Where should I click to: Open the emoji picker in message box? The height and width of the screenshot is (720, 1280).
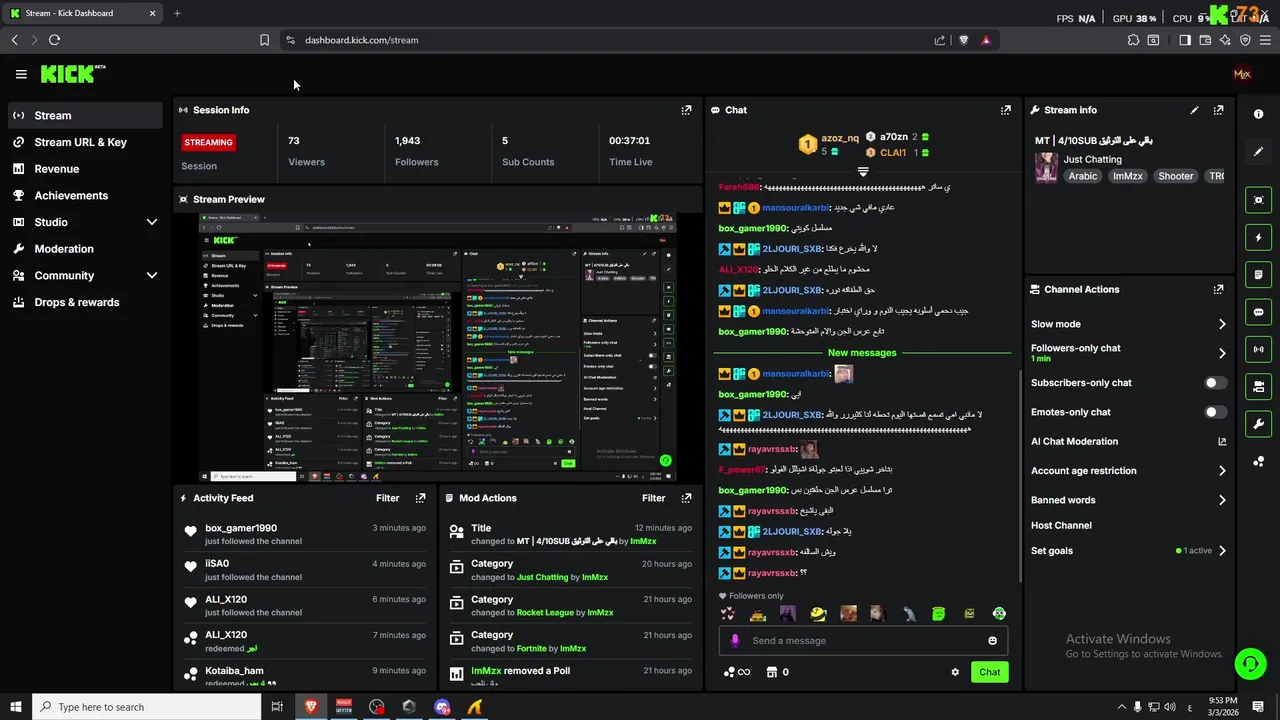[x=992, y=641]
